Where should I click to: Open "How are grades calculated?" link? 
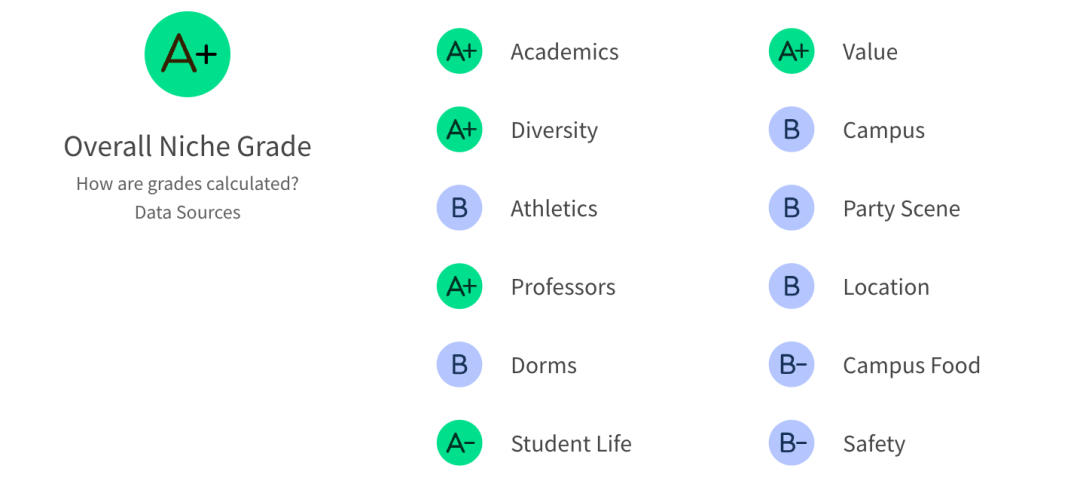(187, 184)
